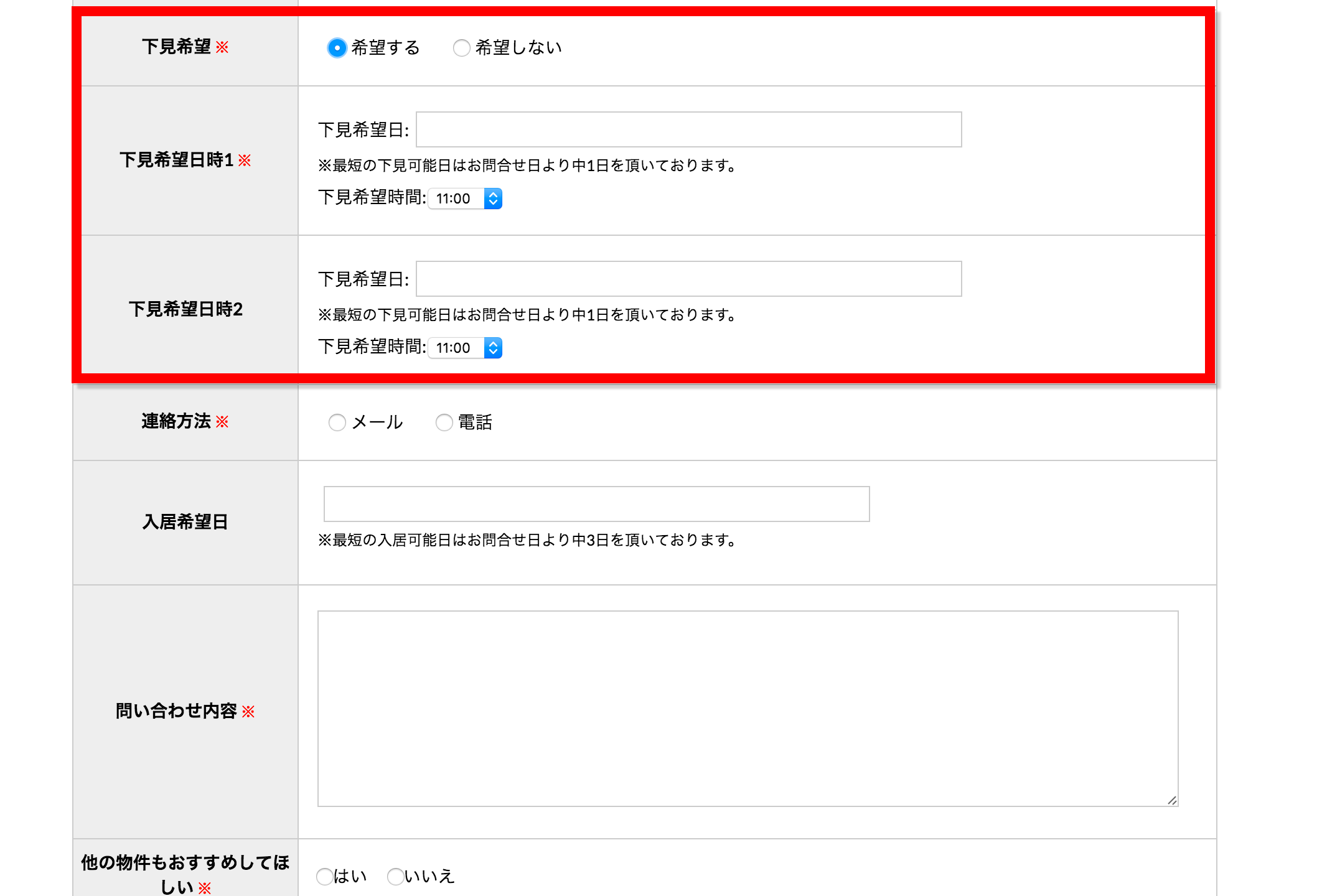Click the 下見希望日 field in 下見希望日時2

[688, 279]
